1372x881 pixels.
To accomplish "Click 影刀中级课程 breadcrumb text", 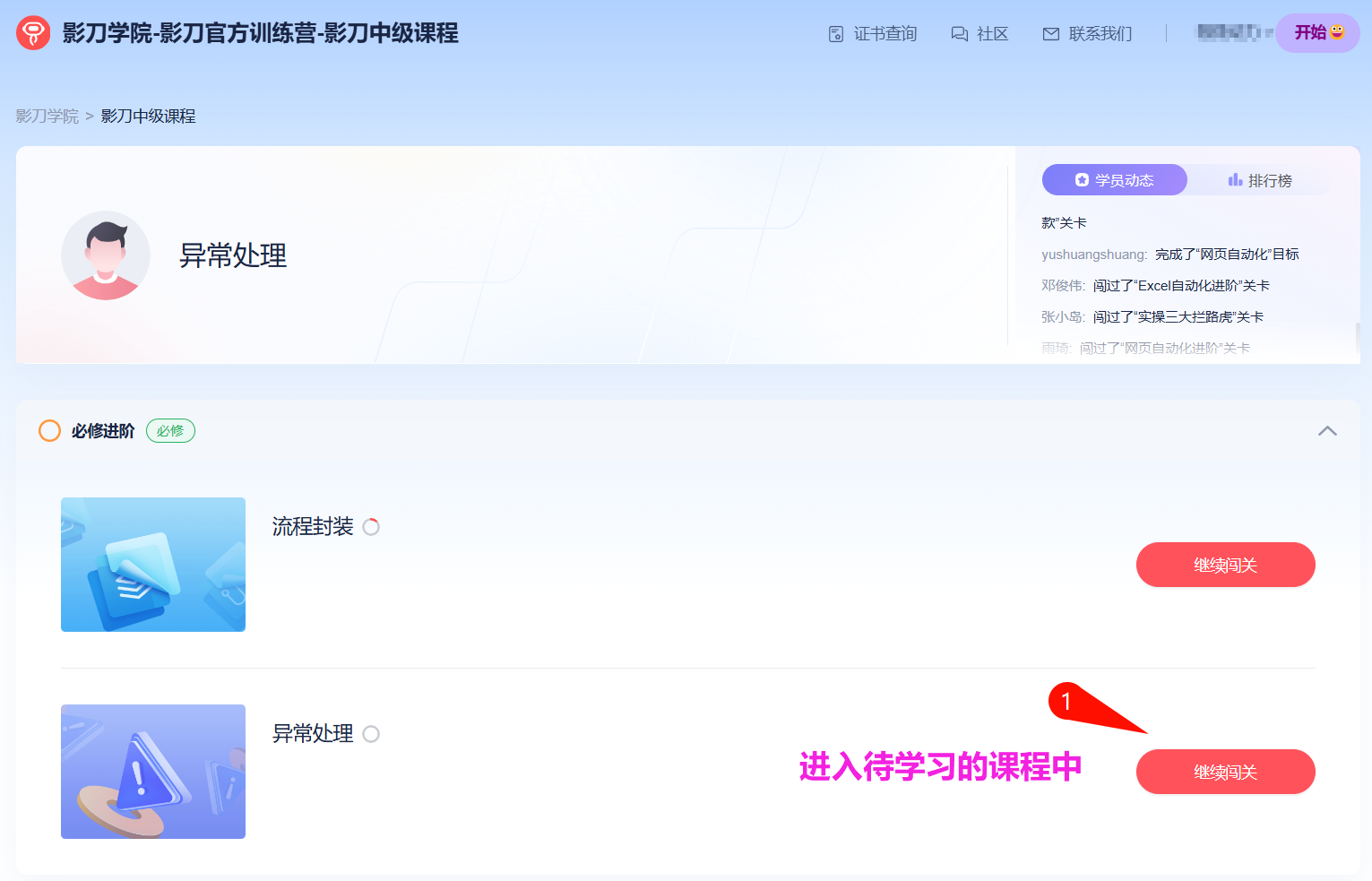I will tap(148, 117).
